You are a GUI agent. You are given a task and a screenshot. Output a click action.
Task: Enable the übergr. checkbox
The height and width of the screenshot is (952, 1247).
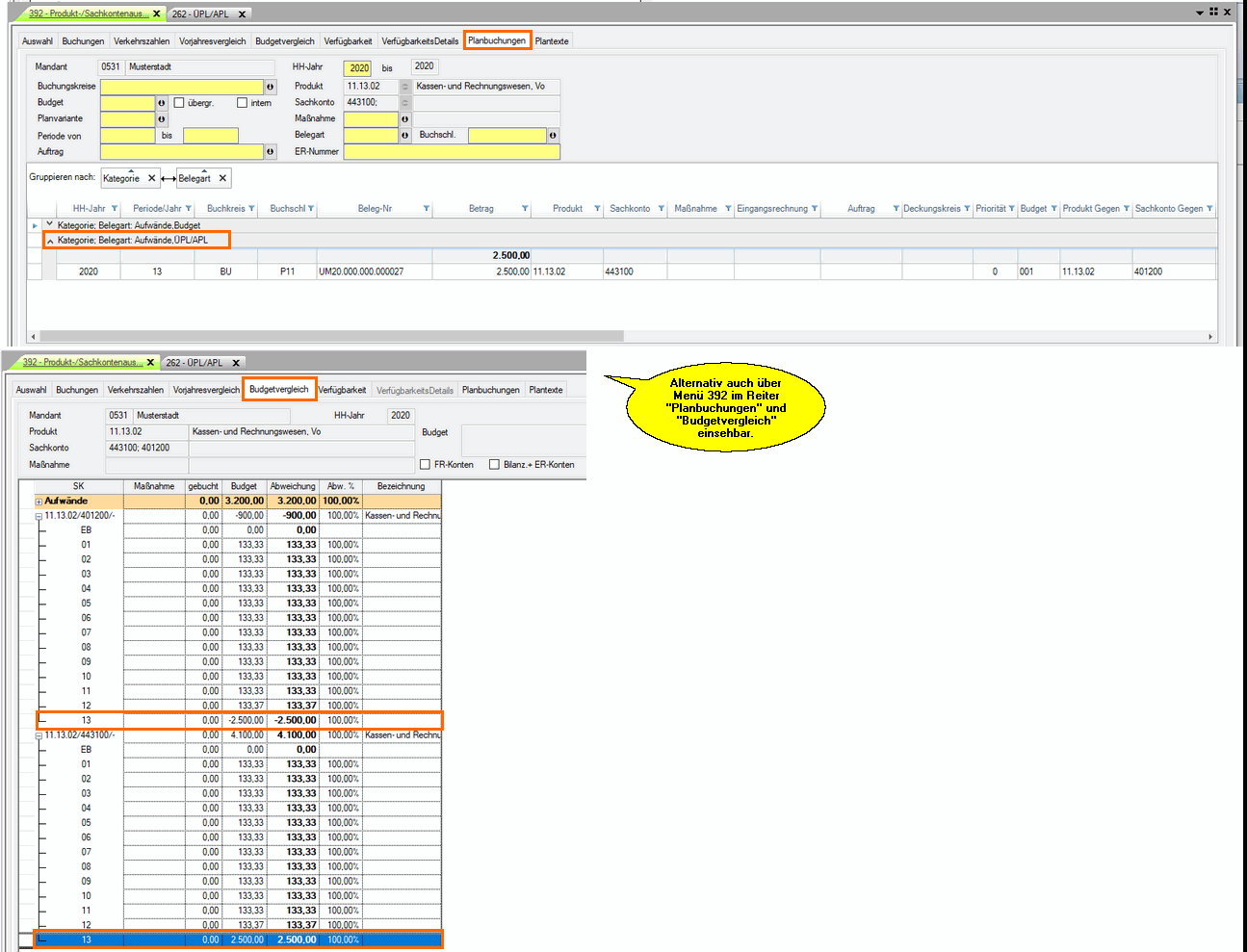click(179, 103)
